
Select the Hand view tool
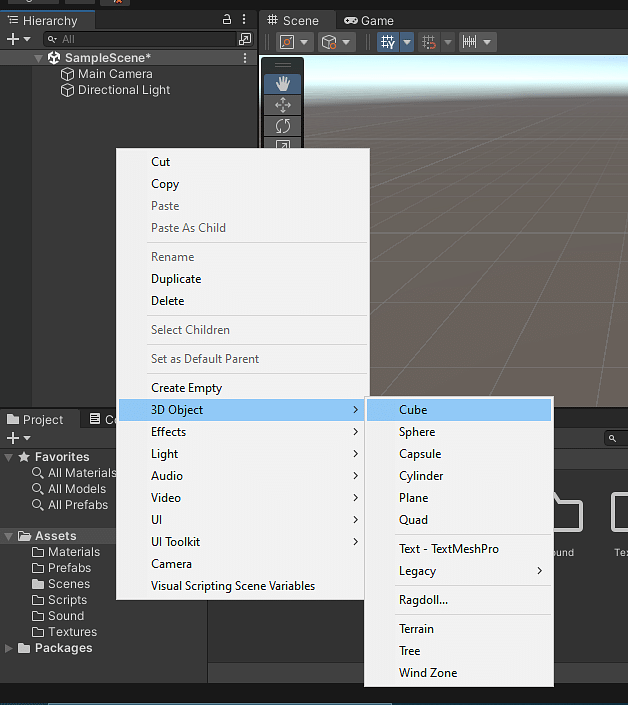point(282,84)
